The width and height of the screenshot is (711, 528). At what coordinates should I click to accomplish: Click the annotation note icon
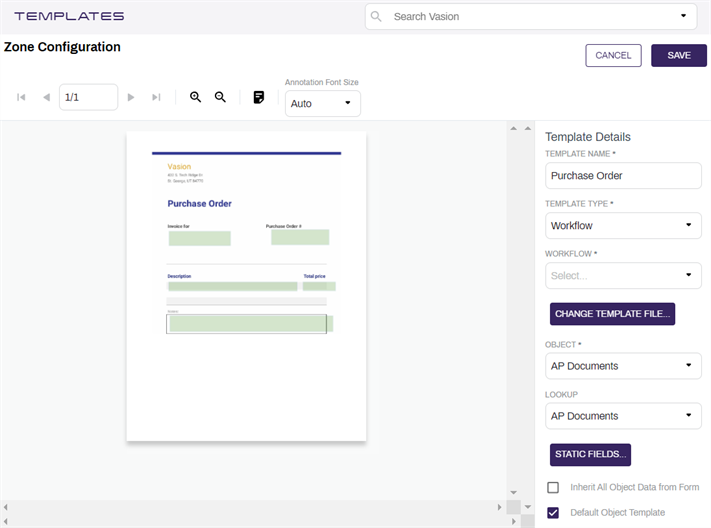258,97
